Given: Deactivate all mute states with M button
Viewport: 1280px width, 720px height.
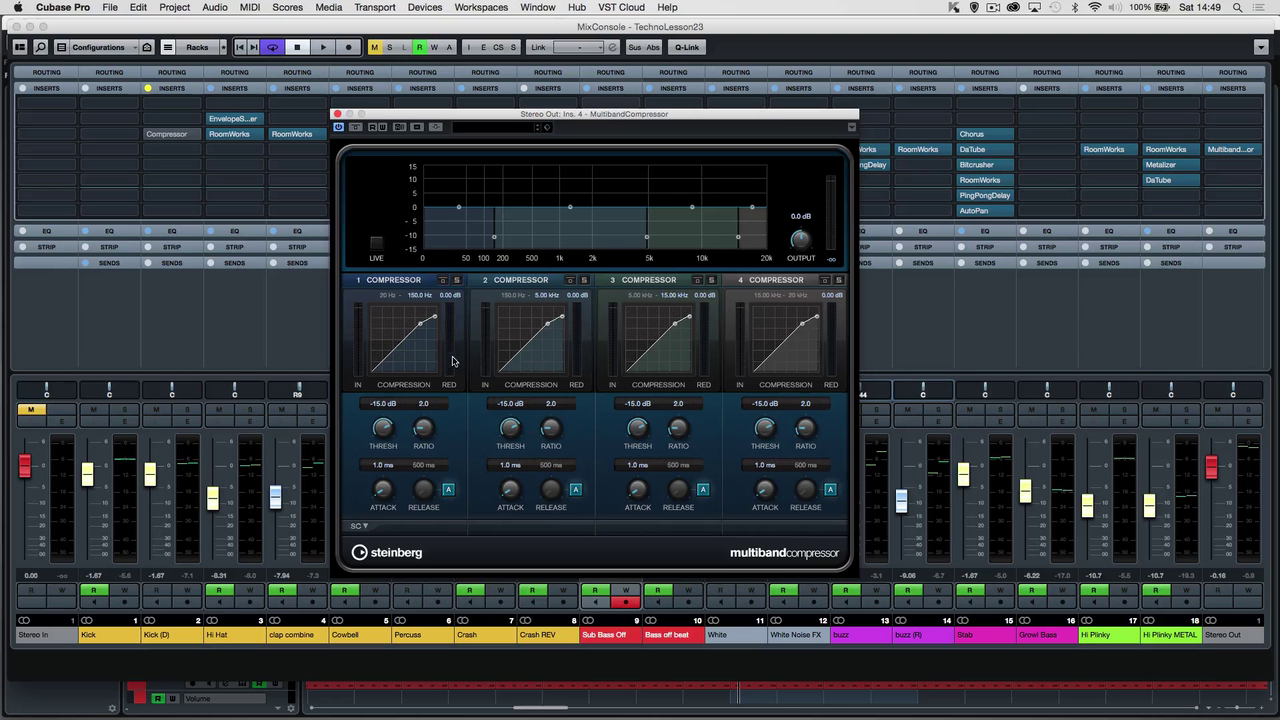Looking at the screenshot, I should pos(374,47).
